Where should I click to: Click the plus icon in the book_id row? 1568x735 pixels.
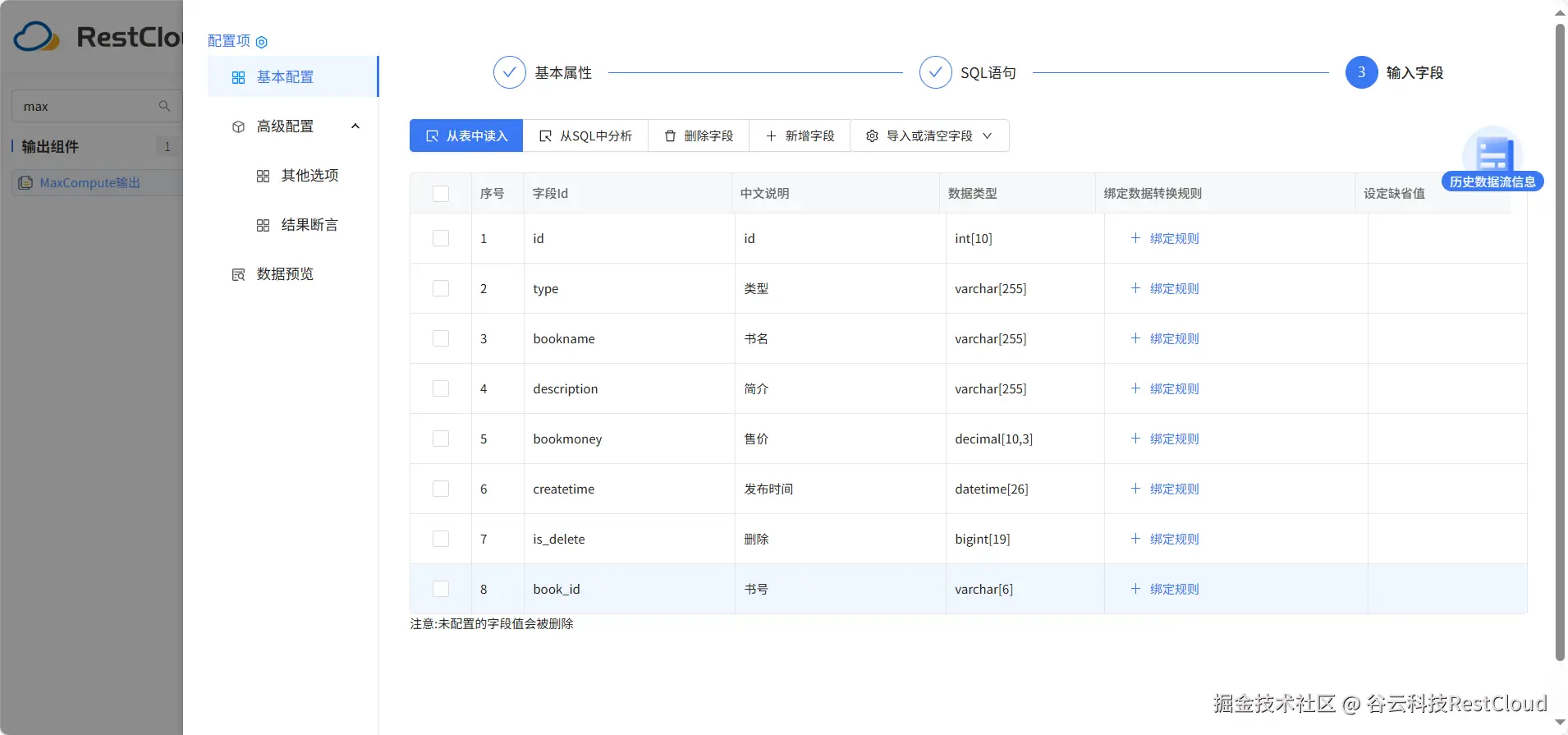1135,589
